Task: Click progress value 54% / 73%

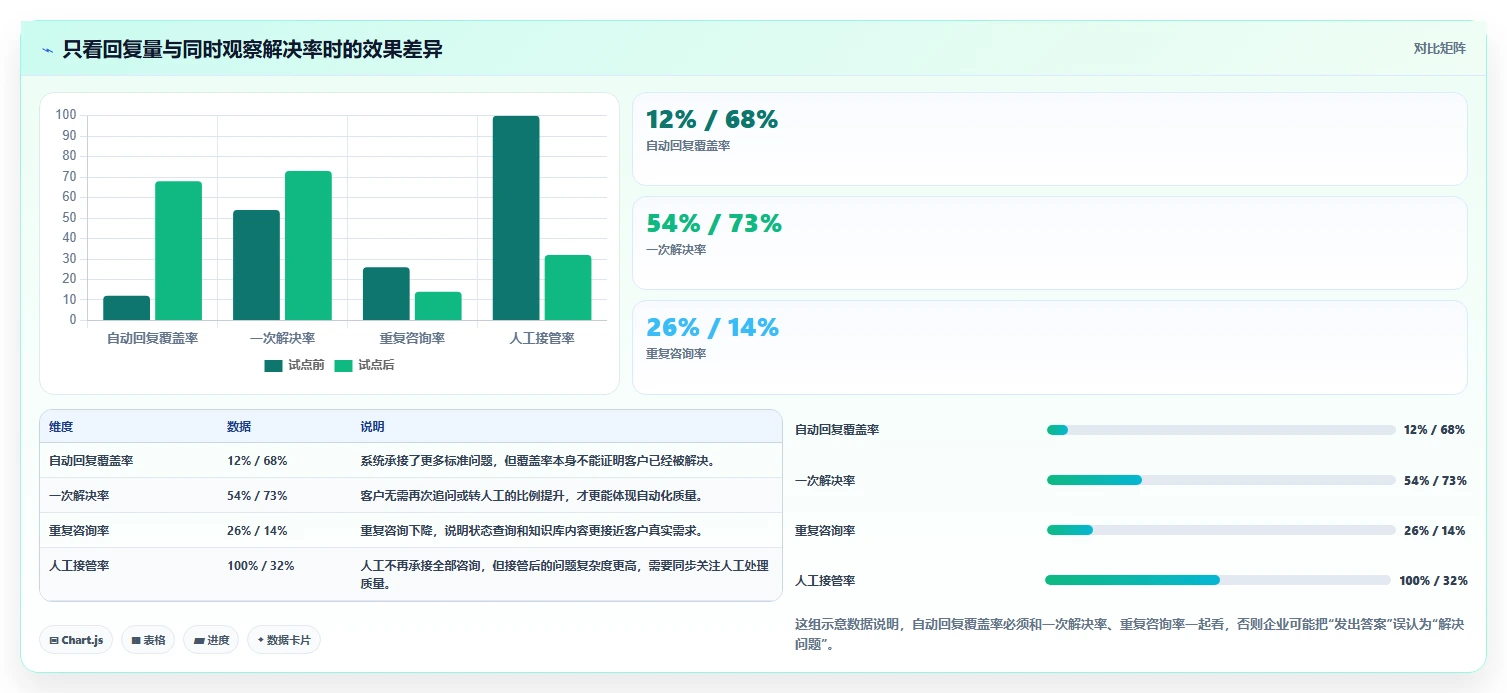Action: point(1435,481)
